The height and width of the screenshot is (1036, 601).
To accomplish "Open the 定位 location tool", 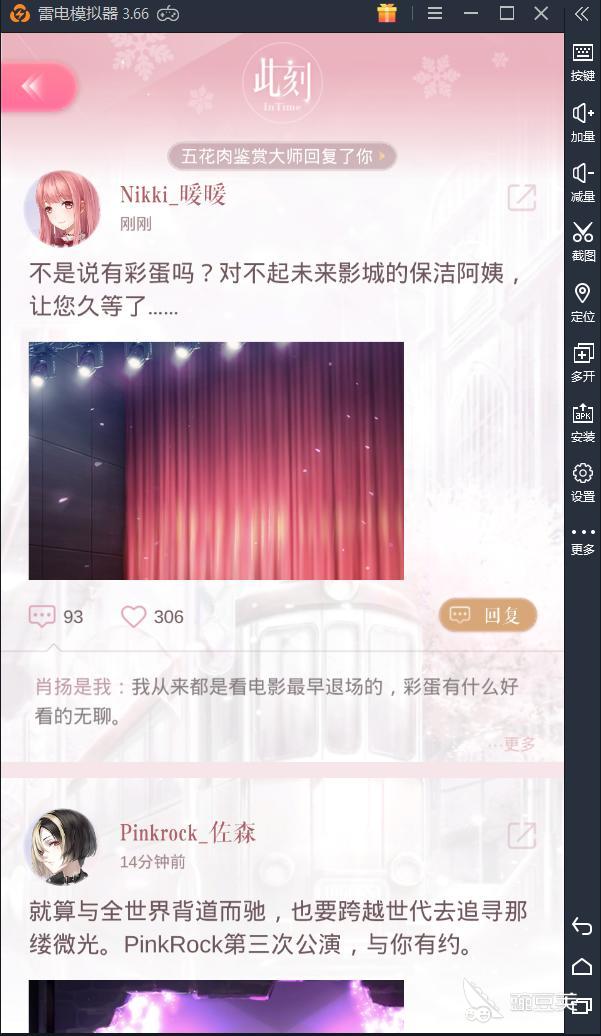I will [583, 303].
